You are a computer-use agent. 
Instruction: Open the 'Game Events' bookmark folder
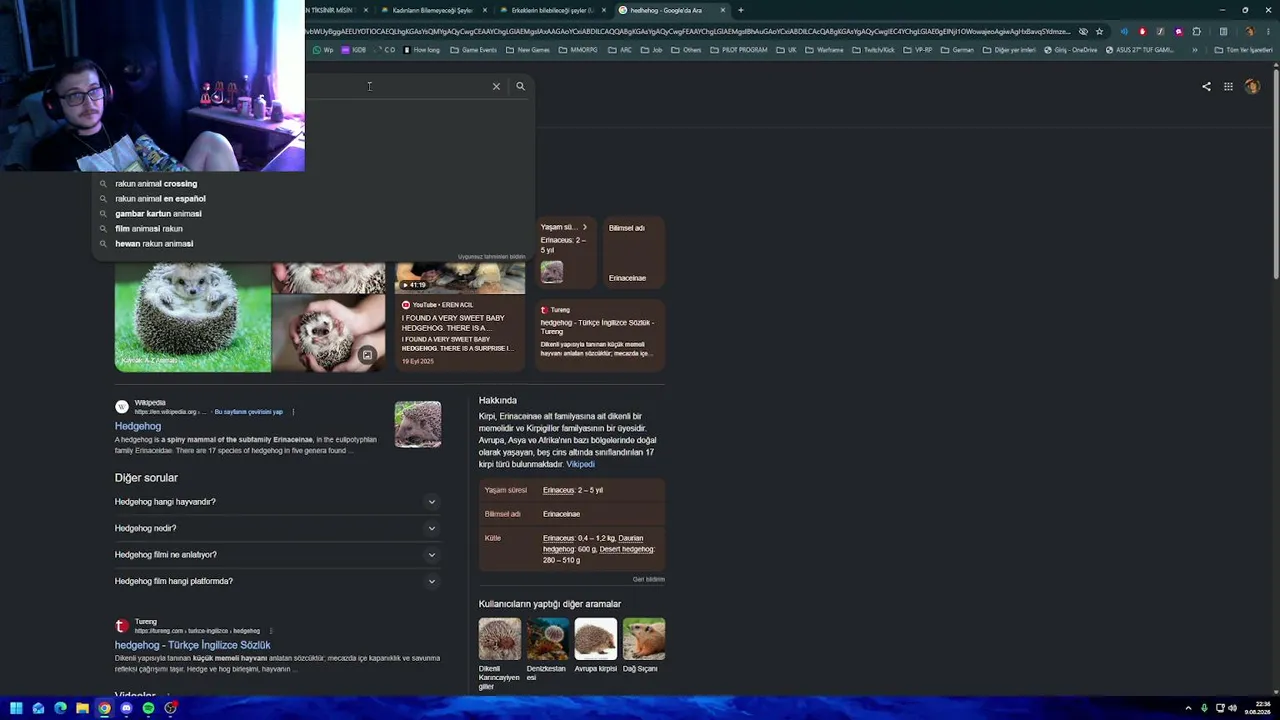click(x=473, y=50)
